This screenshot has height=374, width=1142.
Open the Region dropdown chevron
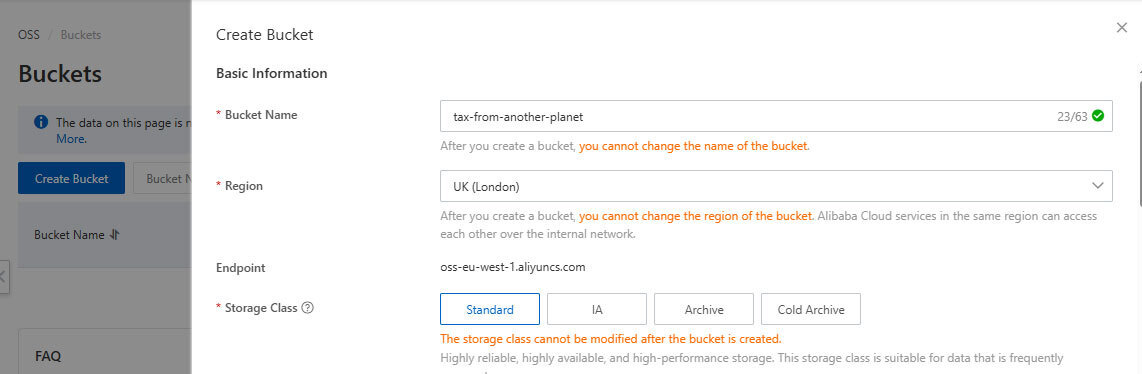(1098, 186)
